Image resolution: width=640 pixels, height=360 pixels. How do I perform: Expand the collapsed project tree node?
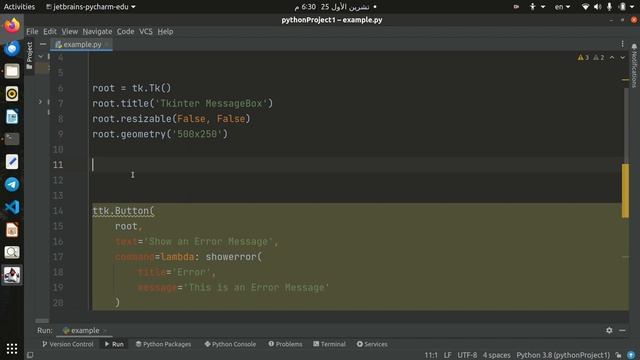(x=40, y=101)
